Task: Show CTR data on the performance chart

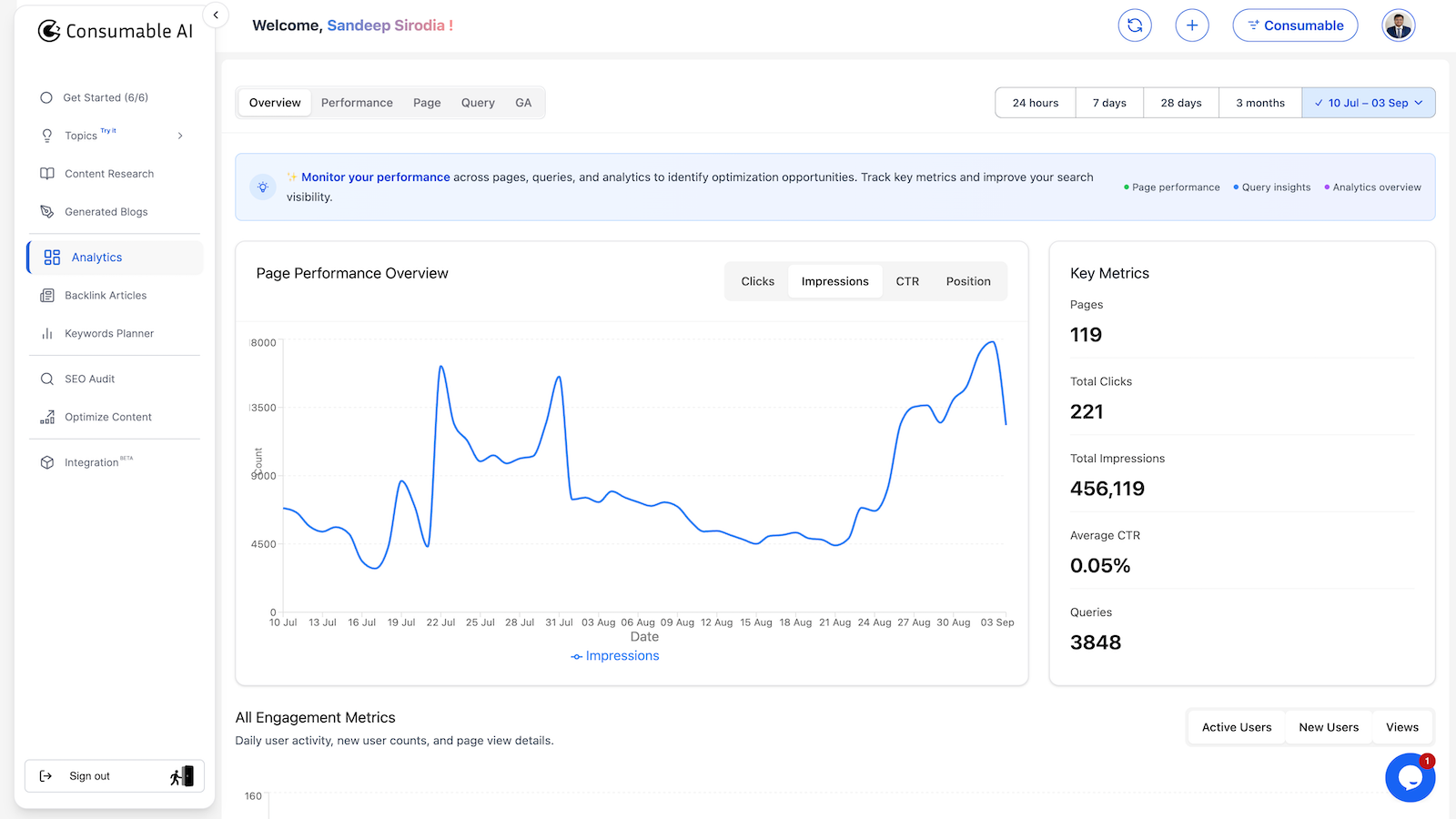Action: click(x=907, y=280)
